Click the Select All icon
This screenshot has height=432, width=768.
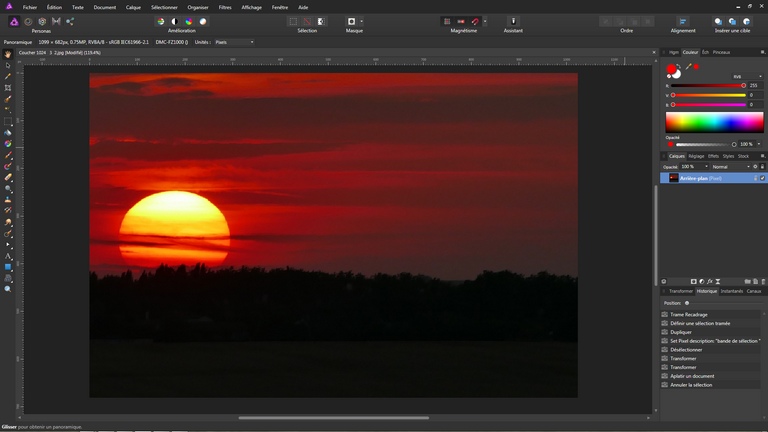click(293, 22)
